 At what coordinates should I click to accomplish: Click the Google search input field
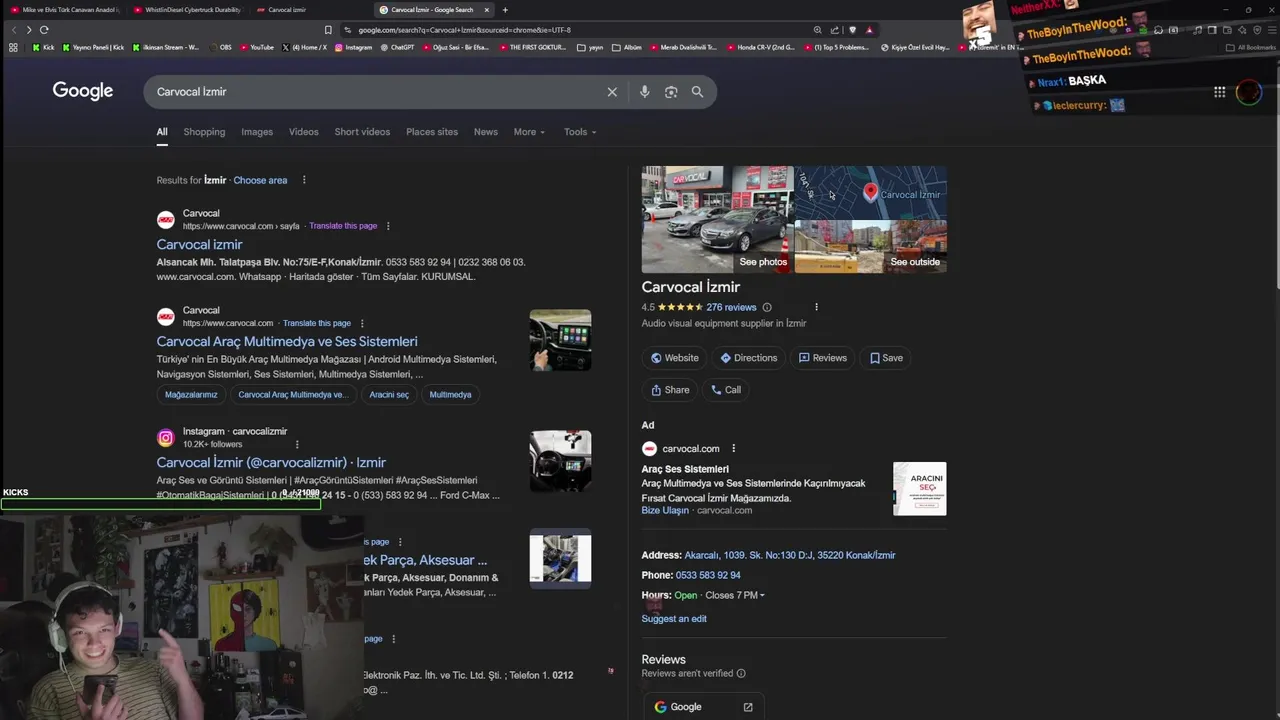point(375,92)
